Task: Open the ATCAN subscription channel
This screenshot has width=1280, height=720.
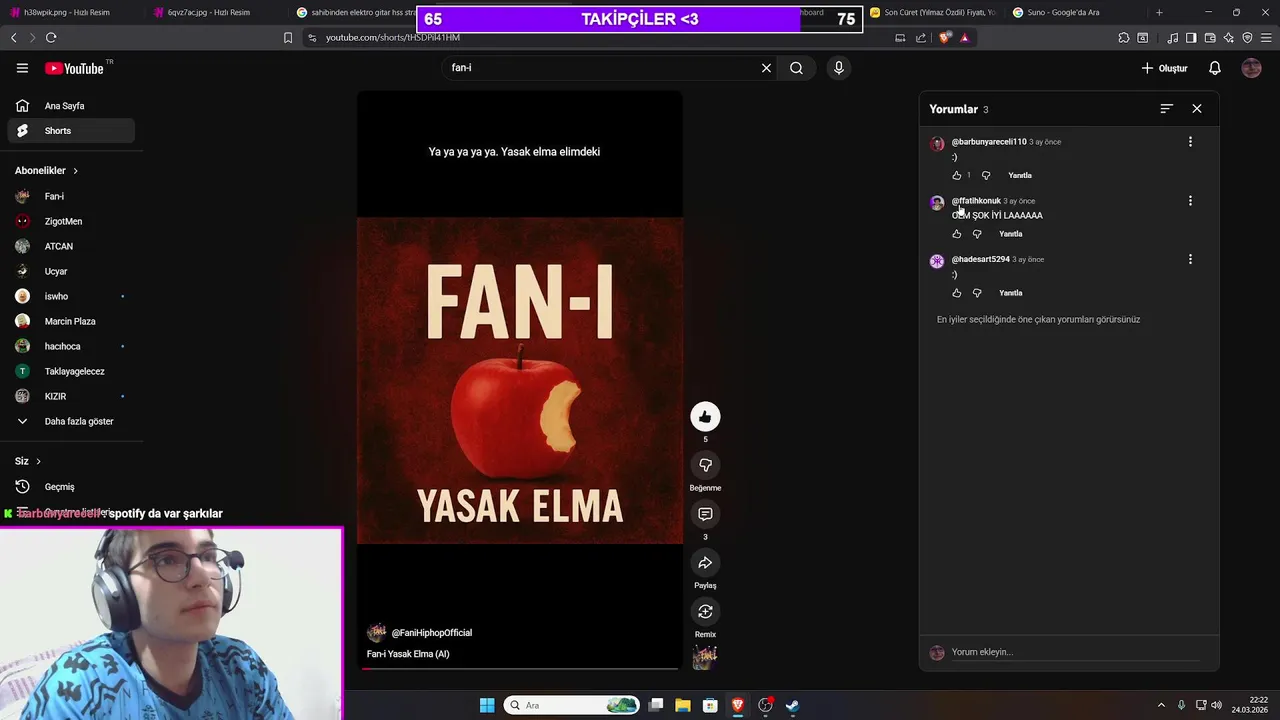Action: [x=70, y=246]
